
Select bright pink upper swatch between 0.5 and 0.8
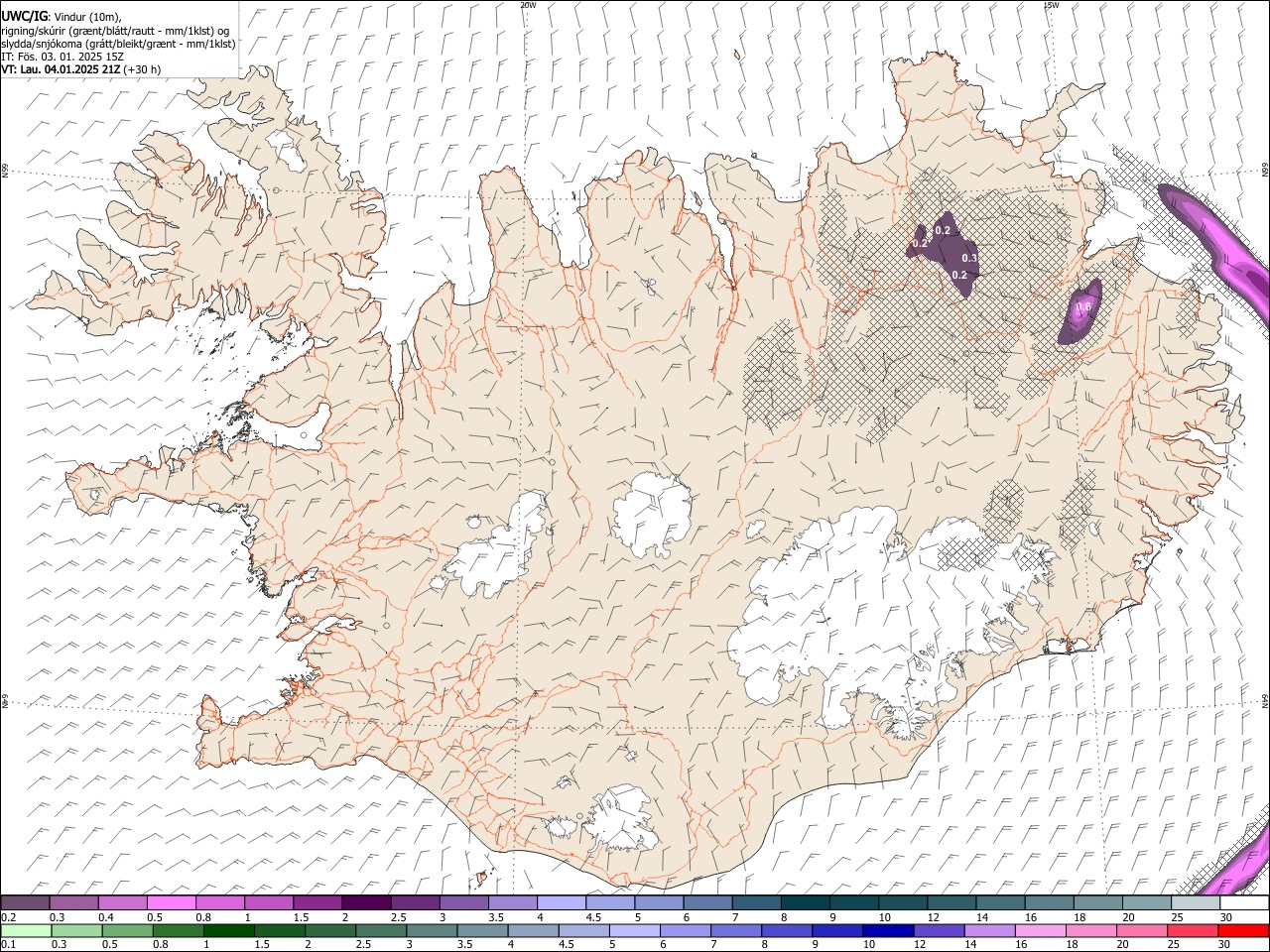click(x=171, y=903)
